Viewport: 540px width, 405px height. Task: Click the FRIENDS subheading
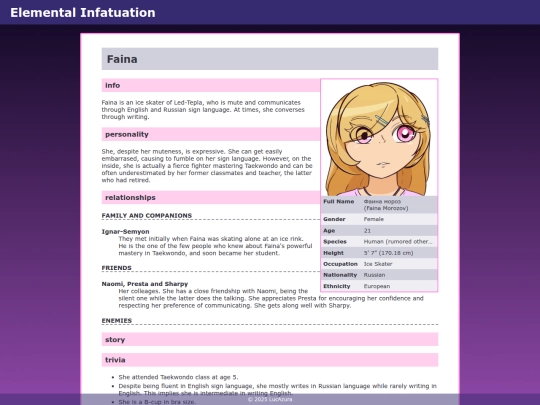[x=116, y=268]
